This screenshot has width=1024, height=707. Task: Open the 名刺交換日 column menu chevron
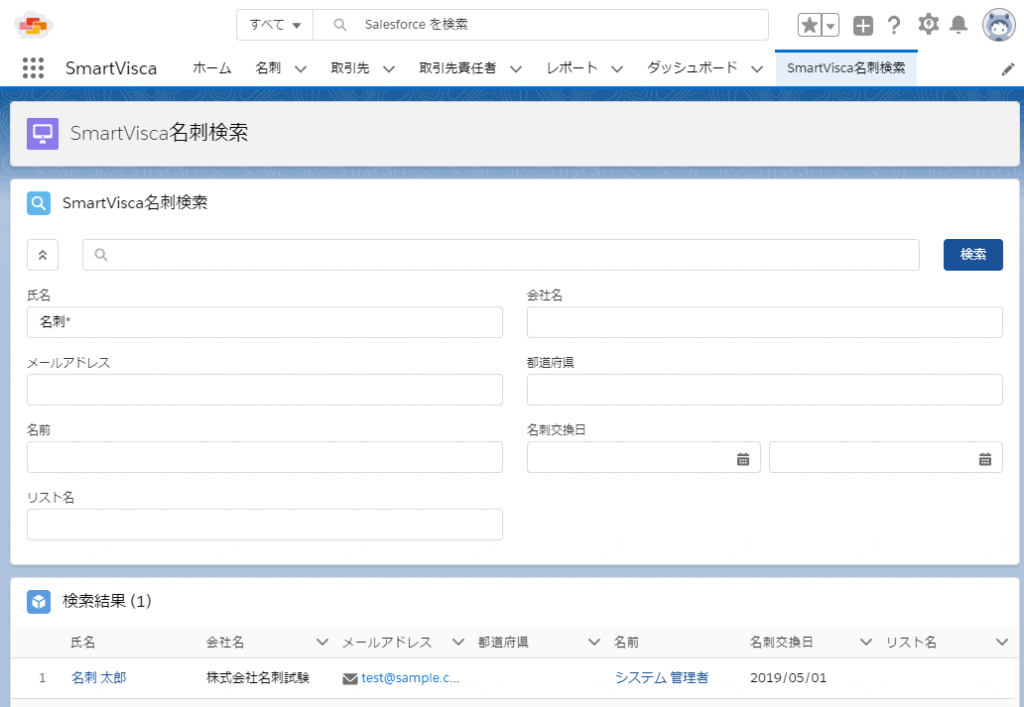866,642
